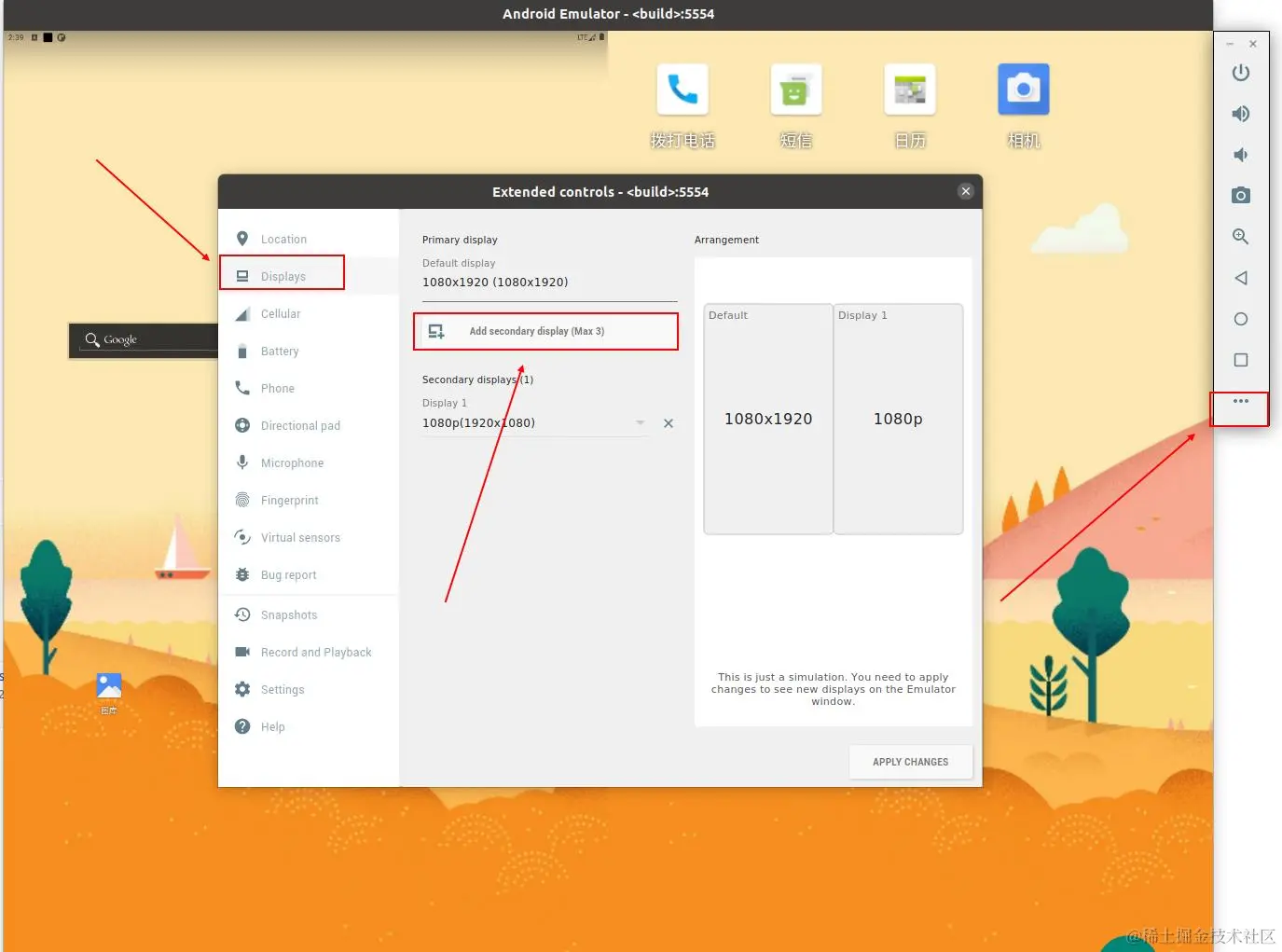Select the Default 1080x1920 arrangement box
This screenshot has width=1282, height=952.
pos(768,419)
